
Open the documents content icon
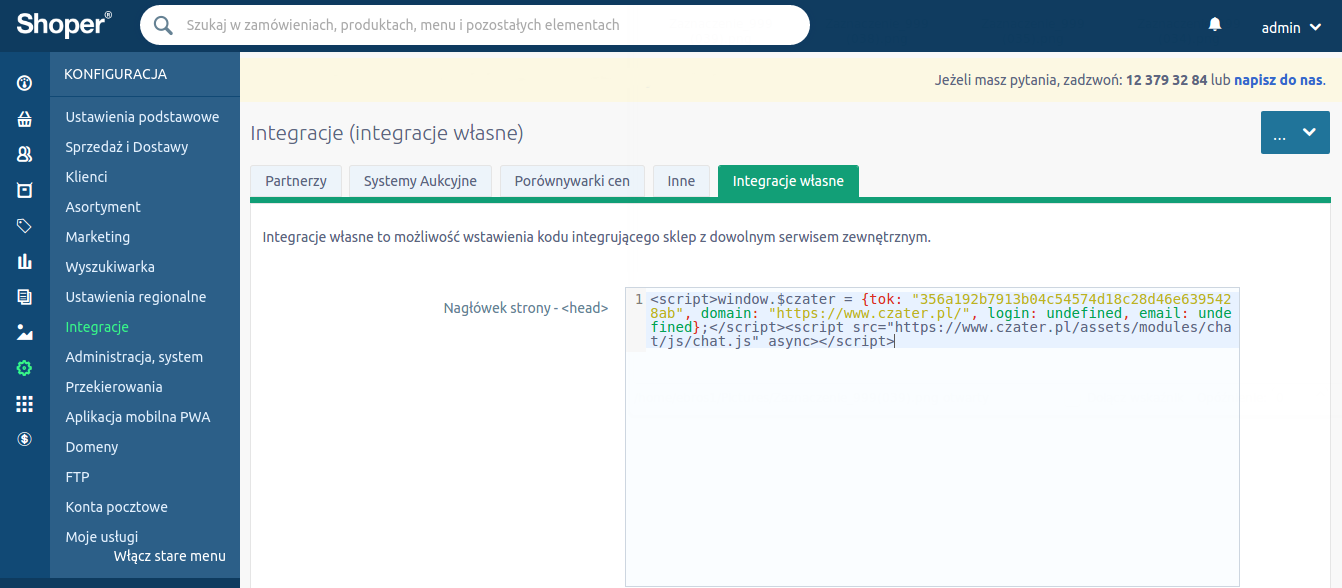click(25, 297)
